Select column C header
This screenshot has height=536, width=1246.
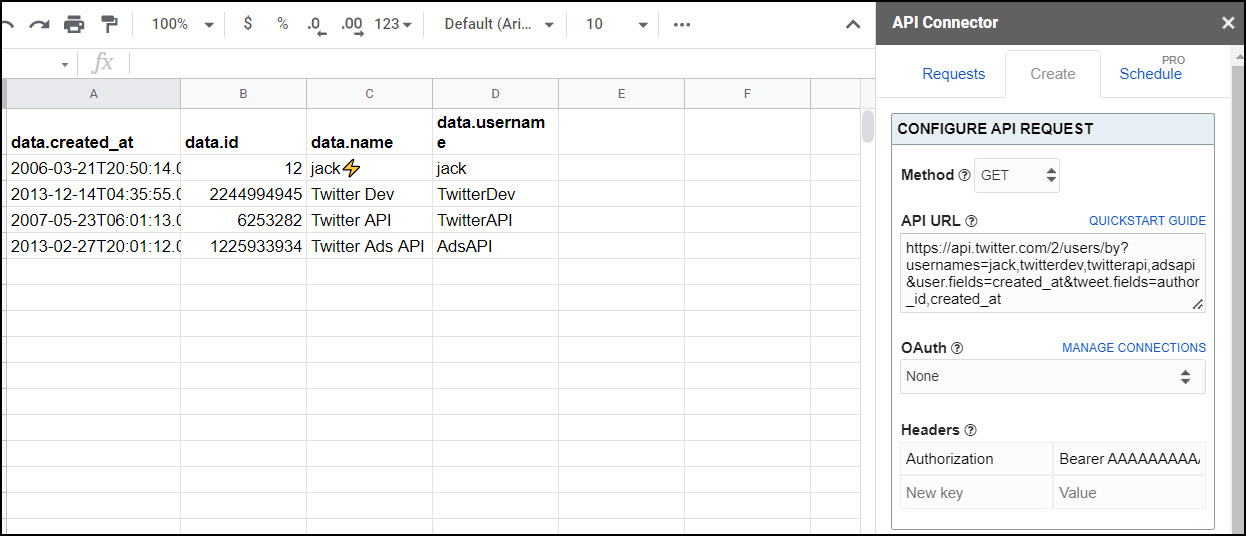[x=369, y=94]
